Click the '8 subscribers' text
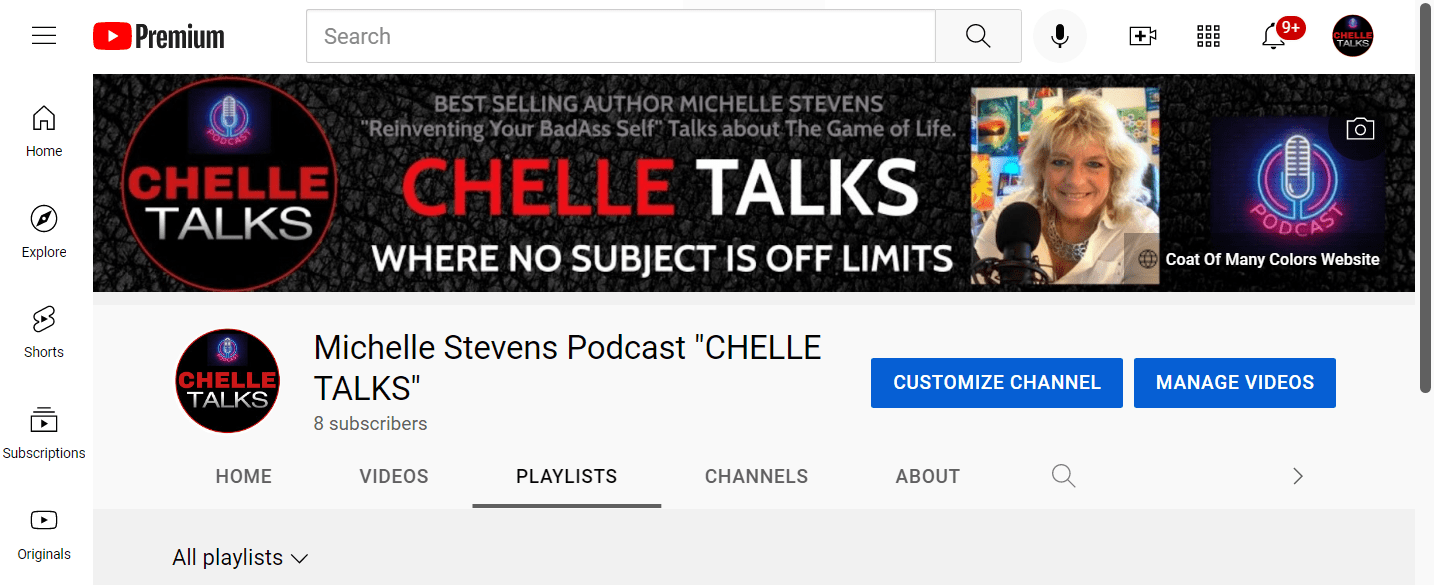This screenshot has height=585, width=1434. (370, 424)
